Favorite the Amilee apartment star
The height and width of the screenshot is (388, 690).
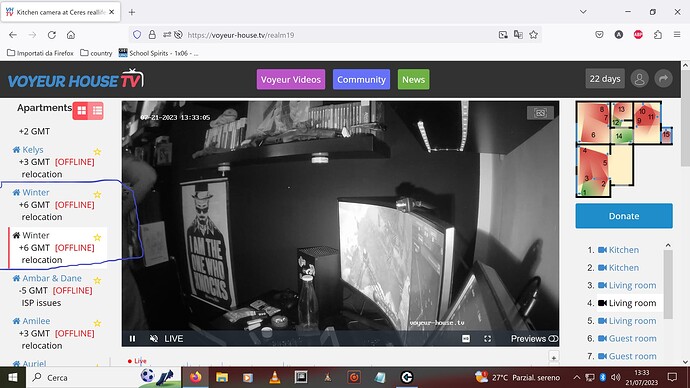point(98,323)
